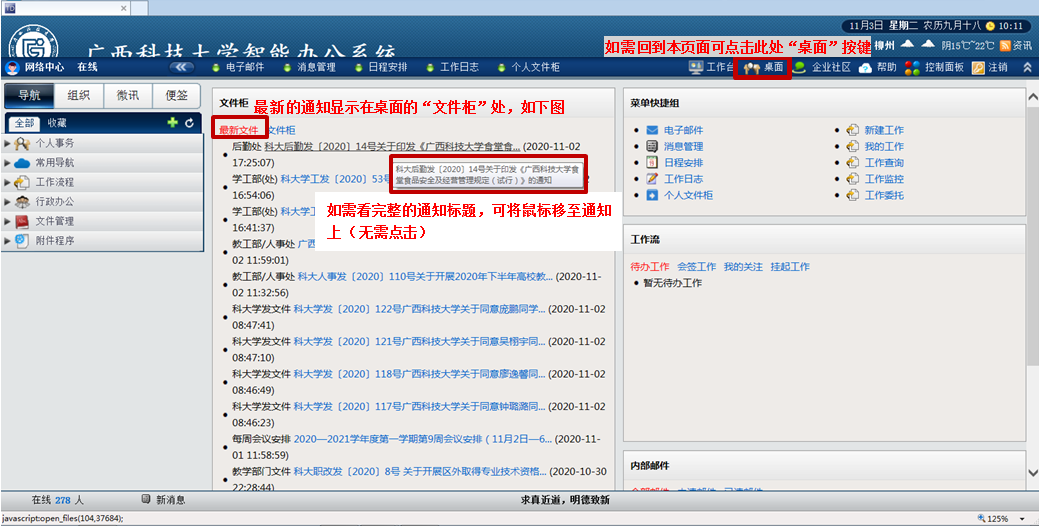This screenshot has height=526, width=1039.
Task: Open 帮助 help from the top bar
Action: [877, 68]
